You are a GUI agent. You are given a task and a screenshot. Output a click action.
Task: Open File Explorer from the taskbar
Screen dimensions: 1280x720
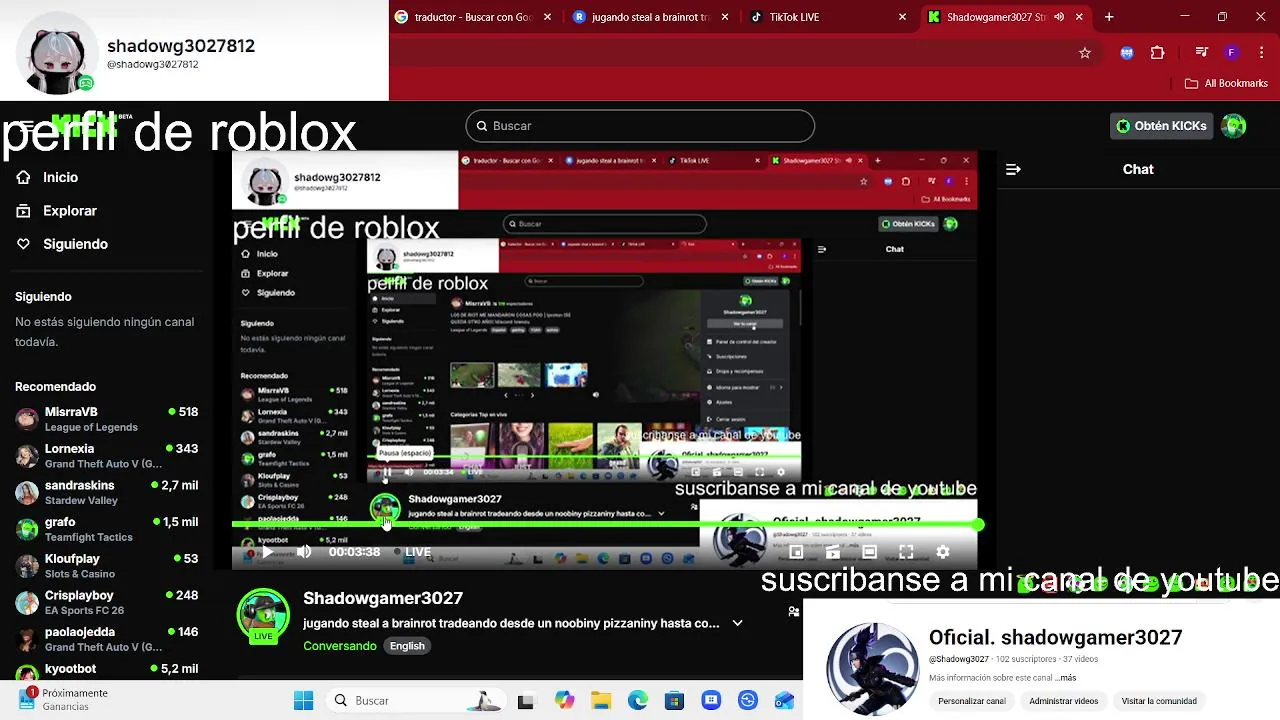tap(601, 701)
